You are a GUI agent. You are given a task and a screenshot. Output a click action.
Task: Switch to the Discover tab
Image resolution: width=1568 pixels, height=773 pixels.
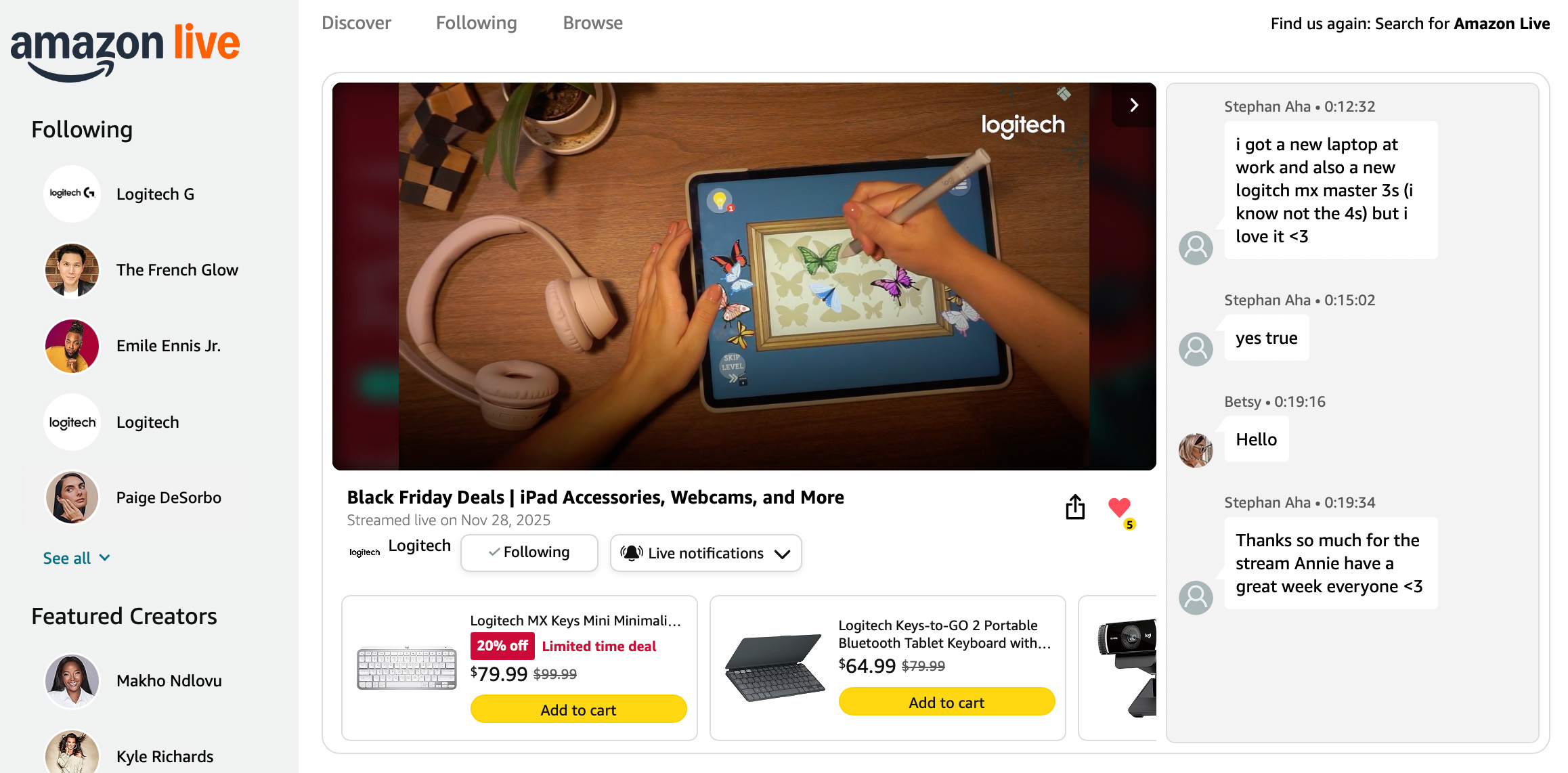[356, 23]
